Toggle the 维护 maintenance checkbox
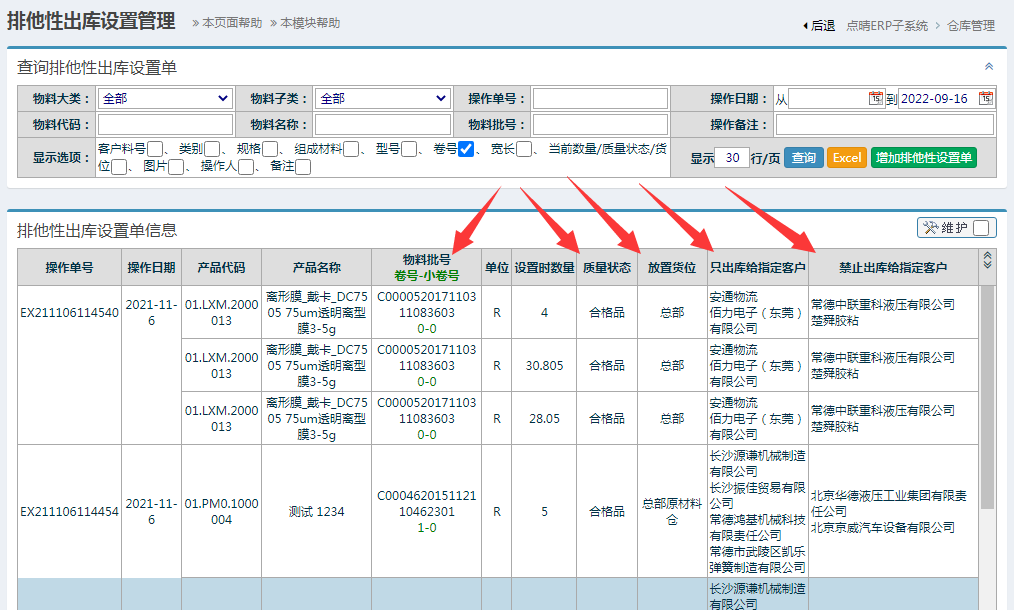This screenshot has height=610, width=1014. [x=981, y=228]
